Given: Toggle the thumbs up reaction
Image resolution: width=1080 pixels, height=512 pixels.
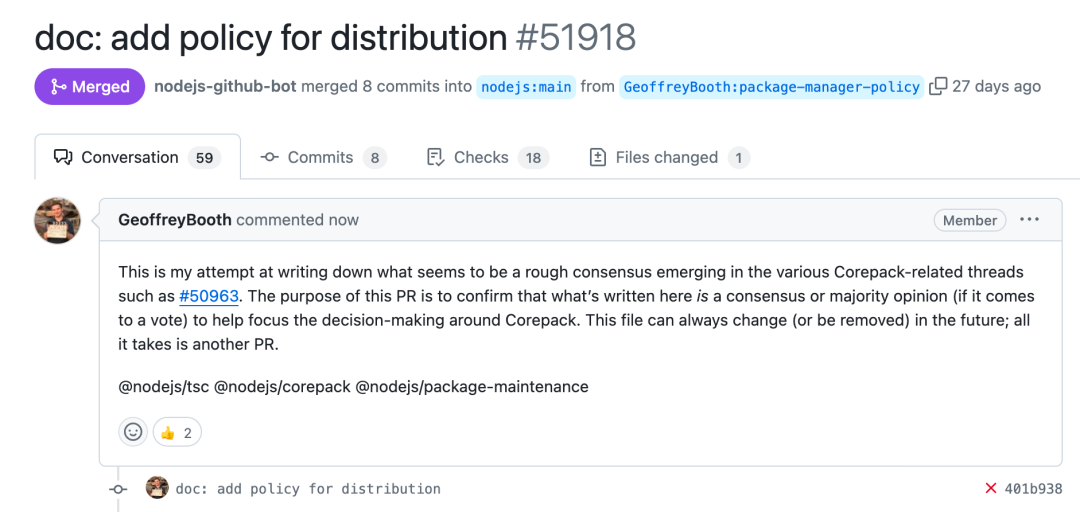Looking at the screenshot, I should coord(177,432).
